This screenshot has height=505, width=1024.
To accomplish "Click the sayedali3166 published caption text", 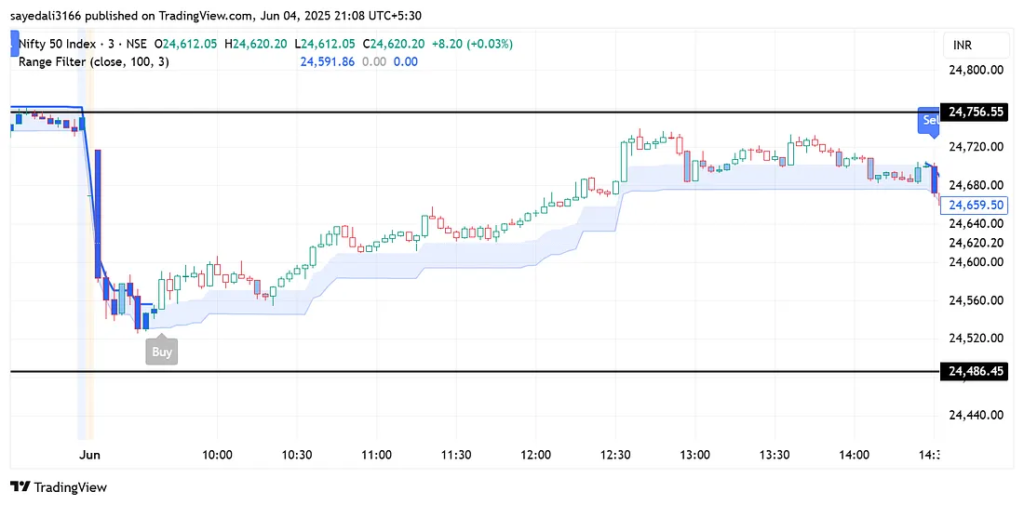I will (x=215, y=16).
